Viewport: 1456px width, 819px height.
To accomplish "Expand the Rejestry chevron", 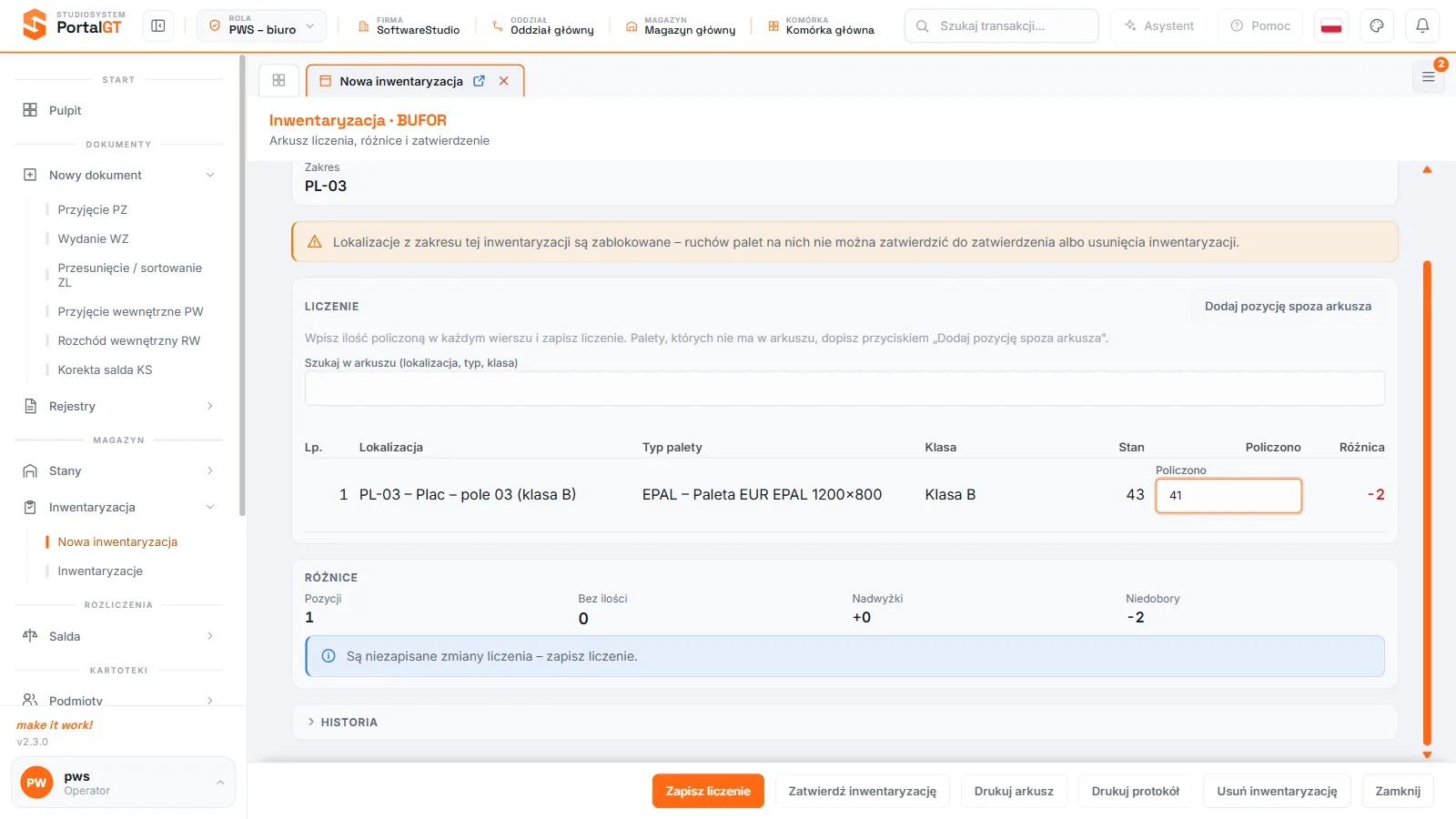I will pos(210,406).
